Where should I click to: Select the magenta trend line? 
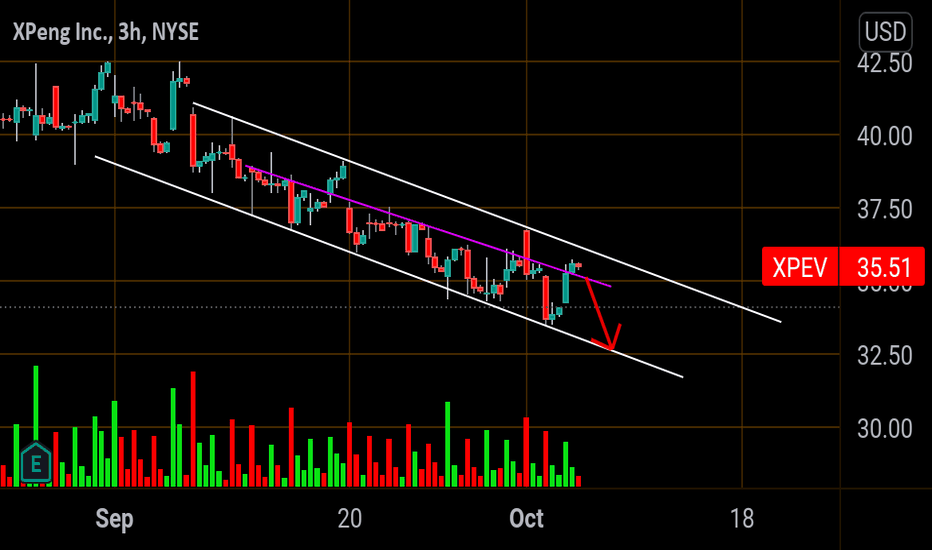tap(428, 227)
